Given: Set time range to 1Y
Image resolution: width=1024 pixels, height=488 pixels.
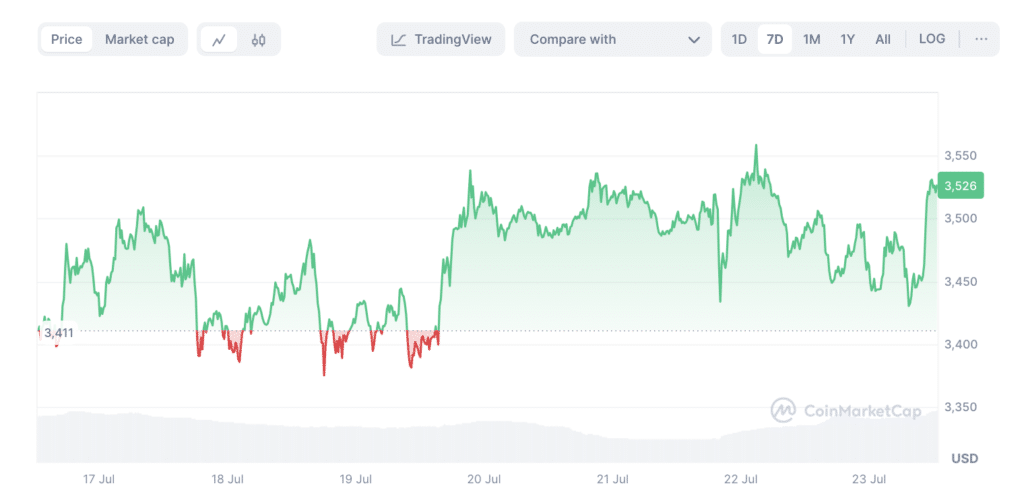Looking at the screenshot, I should [847, 40].
